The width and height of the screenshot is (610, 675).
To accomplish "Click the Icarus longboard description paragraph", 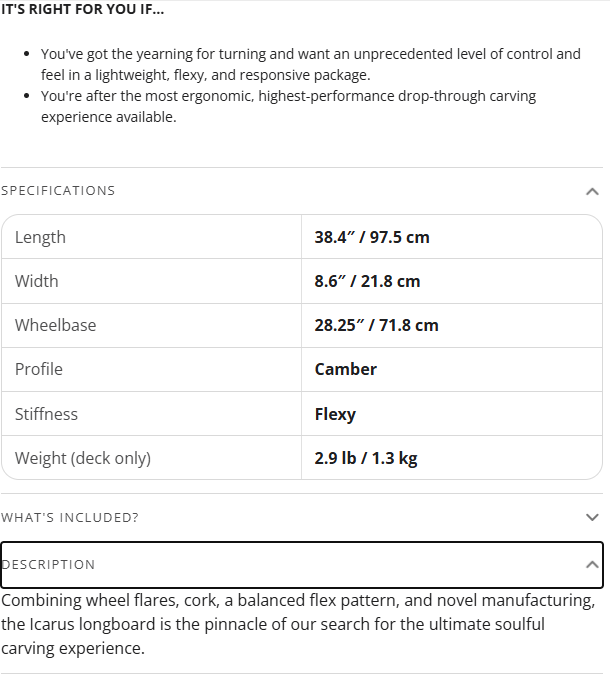I will 298,624.
